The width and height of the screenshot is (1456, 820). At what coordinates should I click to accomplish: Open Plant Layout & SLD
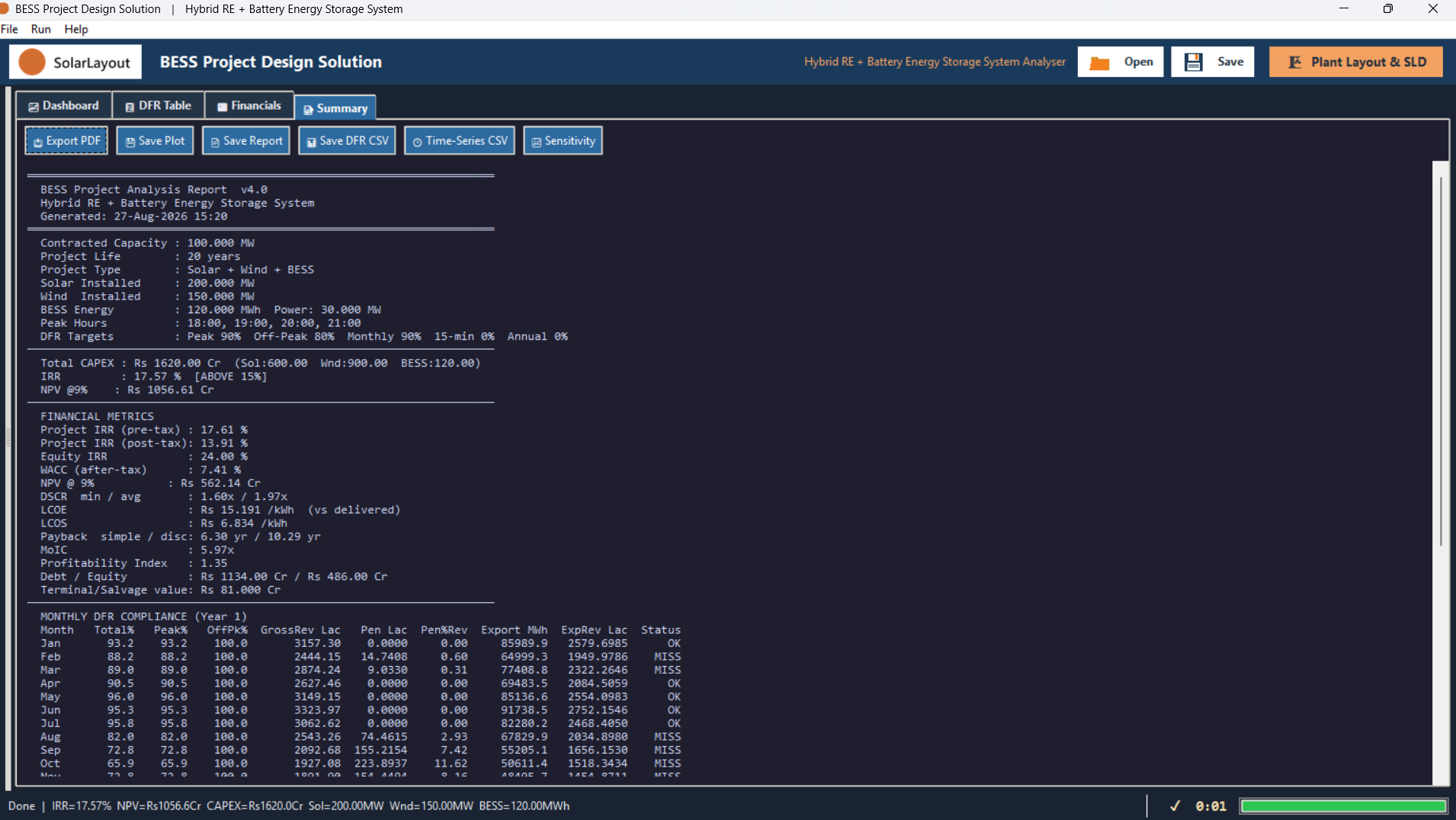click(1356, 62)
